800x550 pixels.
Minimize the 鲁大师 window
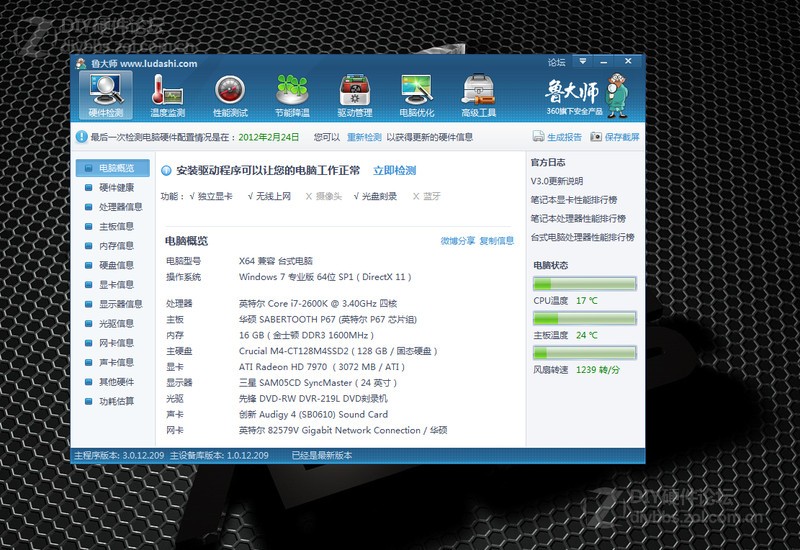(x=604, y=62)
